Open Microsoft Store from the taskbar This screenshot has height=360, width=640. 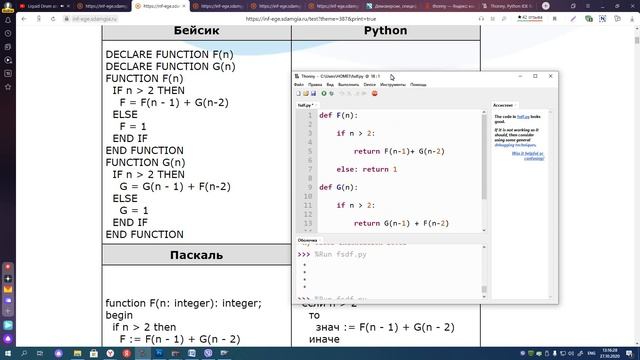coord(94,353)
